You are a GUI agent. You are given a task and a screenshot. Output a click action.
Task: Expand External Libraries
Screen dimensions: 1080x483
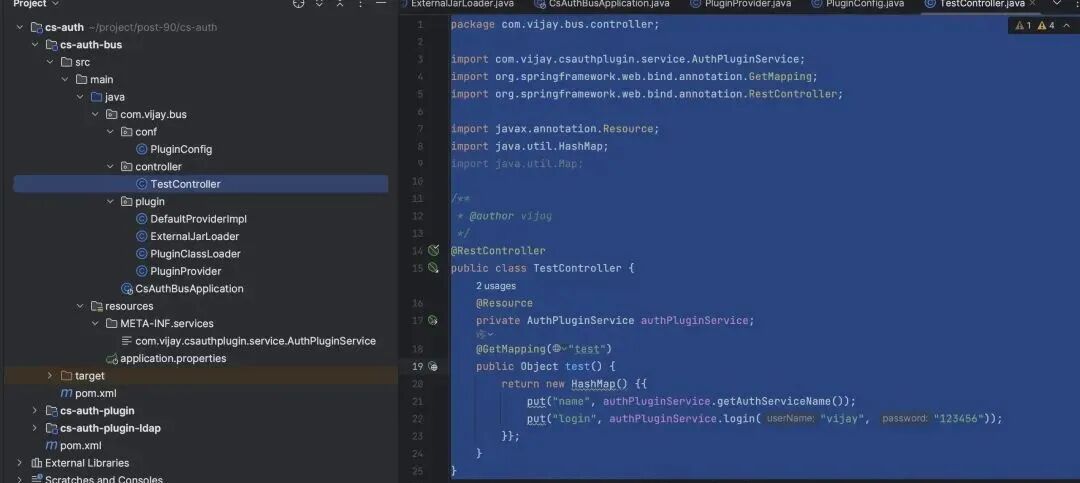(x=19, y=463)
